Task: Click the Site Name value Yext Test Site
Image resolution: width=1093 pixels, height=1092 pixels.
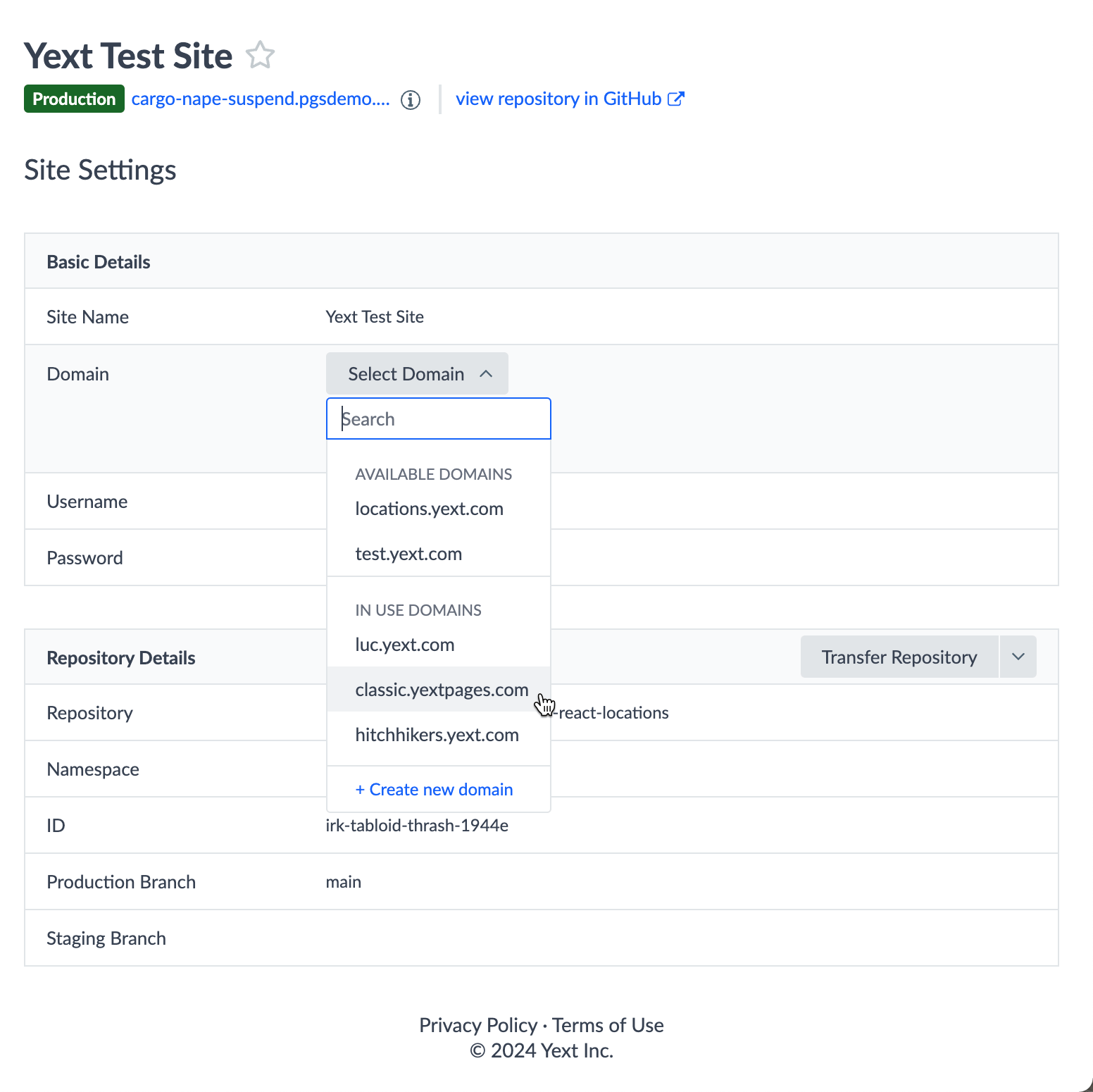Action: (375, 317)
